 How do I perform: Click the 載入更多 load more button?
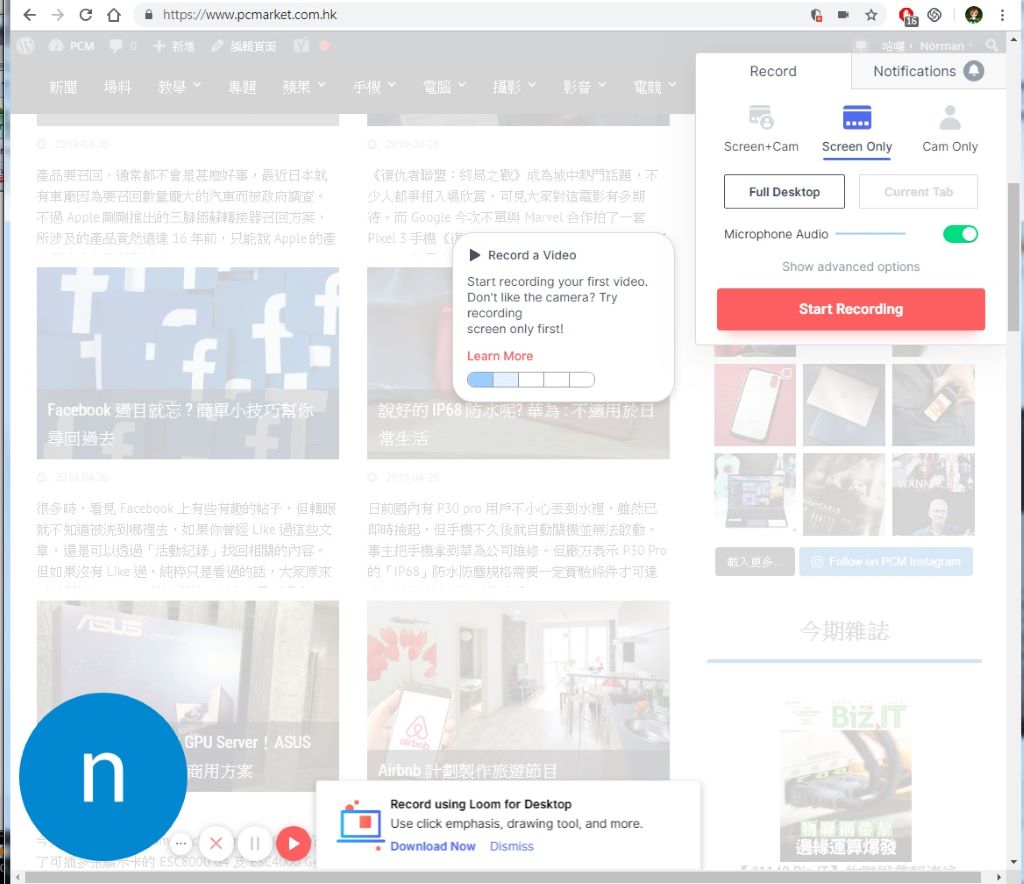pyautogui.click(x=754, y=561)
